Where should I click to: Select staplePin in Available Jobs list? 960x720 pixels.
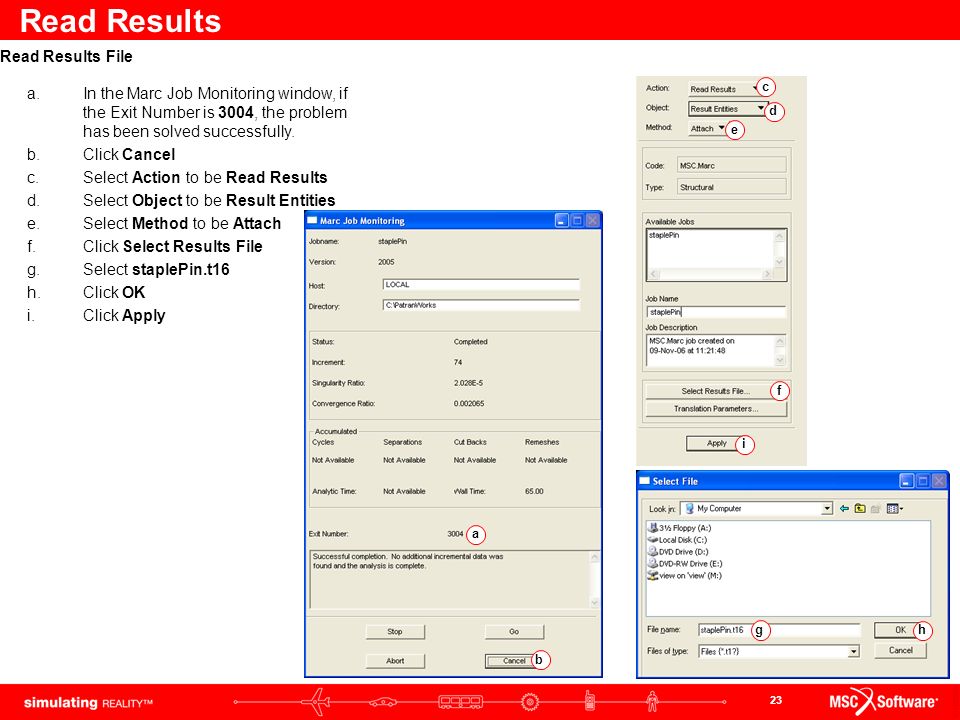(664, 235)
